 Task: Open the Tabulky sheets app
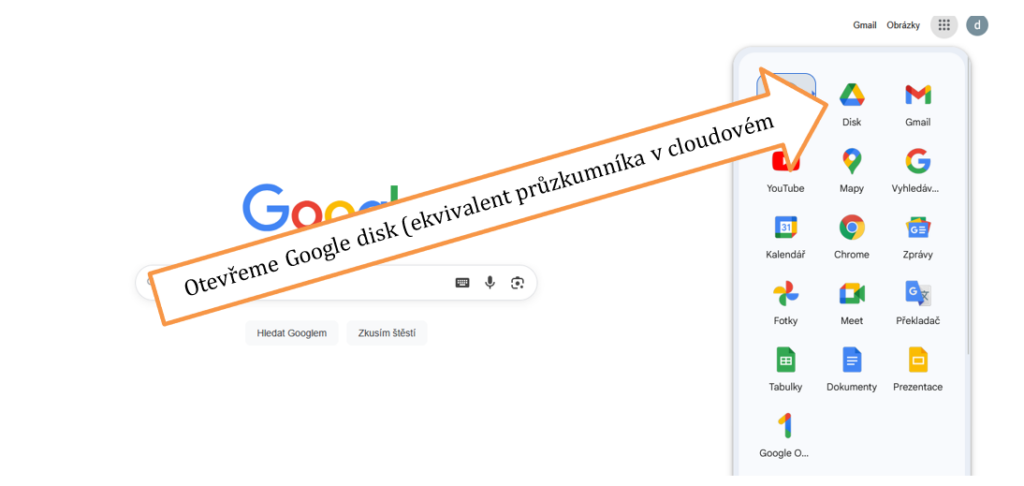tap(786, 370)
